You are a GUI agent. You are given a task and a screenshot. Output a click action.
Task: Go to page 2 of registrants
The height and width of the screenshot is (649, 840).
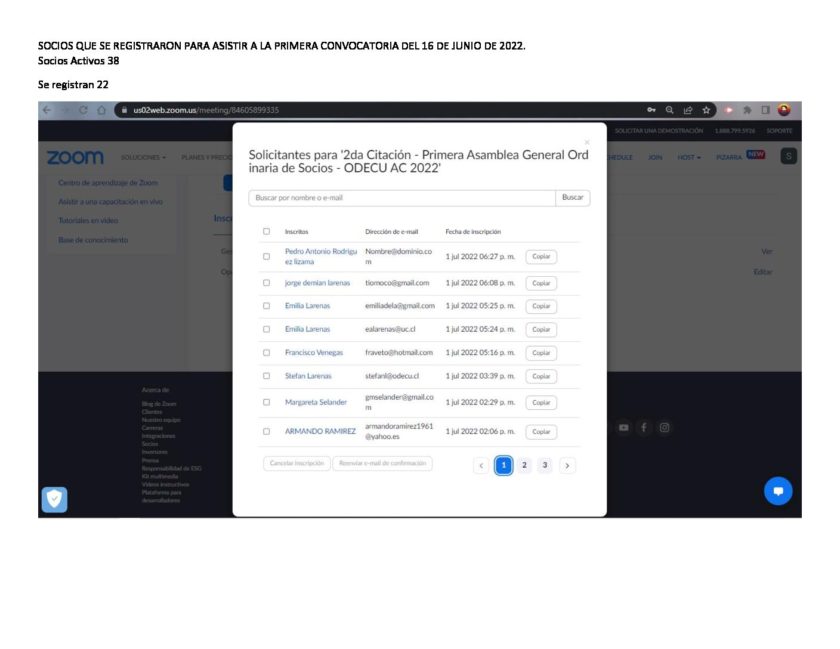(524, 465)
